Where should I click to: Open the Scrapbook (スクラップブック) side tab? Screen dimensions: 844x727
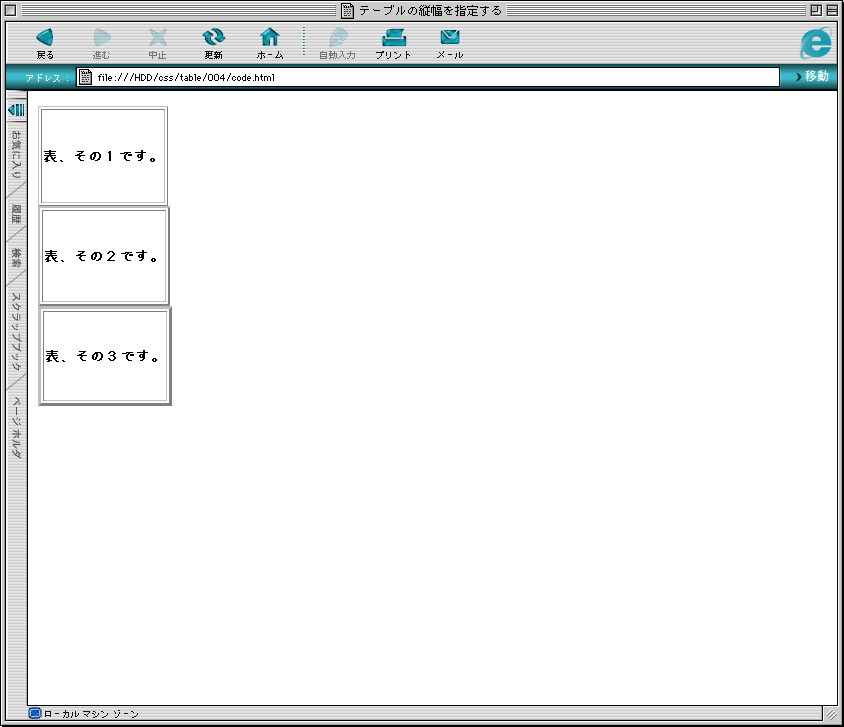[x=16, y=331]
